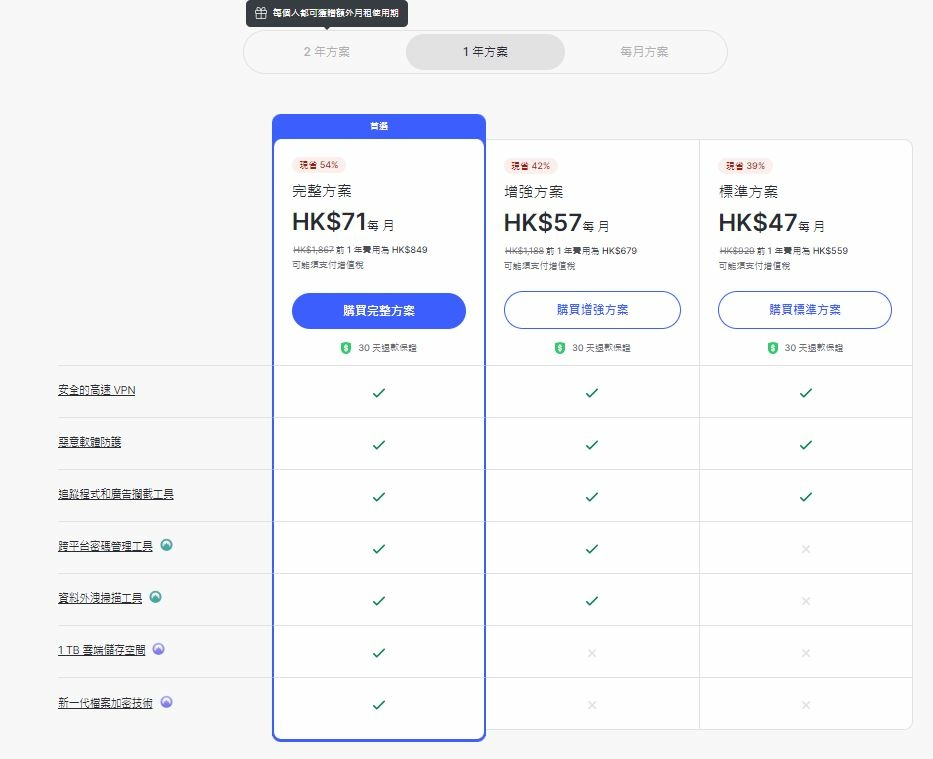Image resolution: width=933 pixels, height=759 pixels.
Task: Click the 現省 54% discount badge
Action: tap(319, 165)
